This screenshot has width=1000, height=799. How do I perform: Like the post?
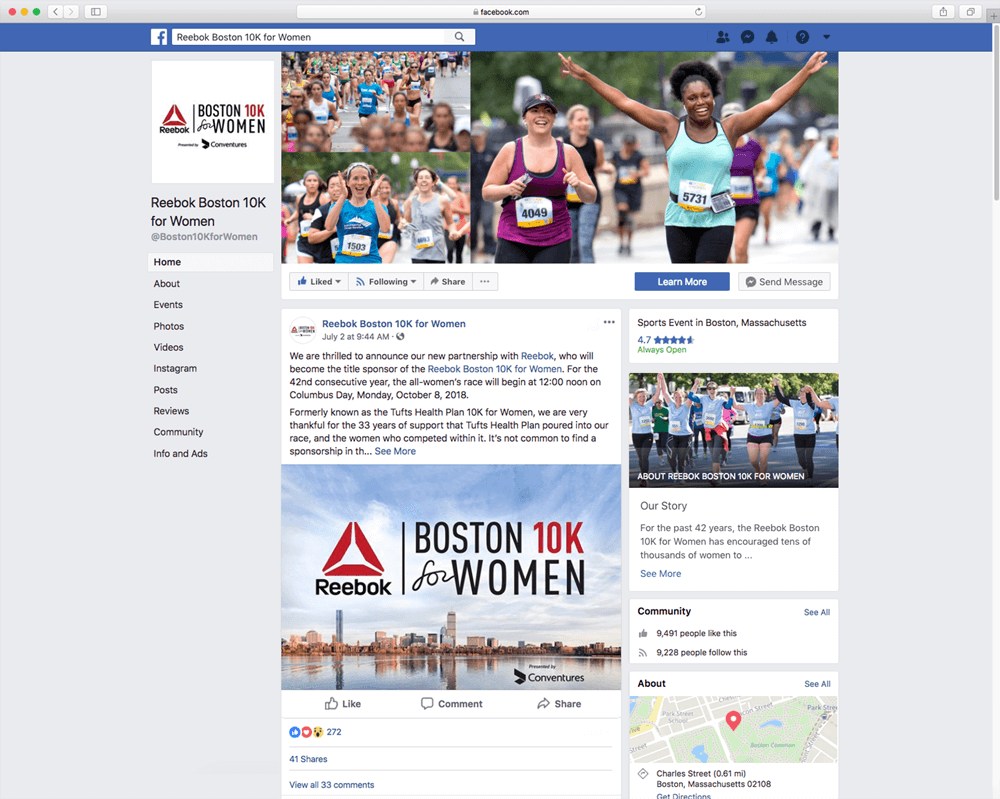pos(342,704)
